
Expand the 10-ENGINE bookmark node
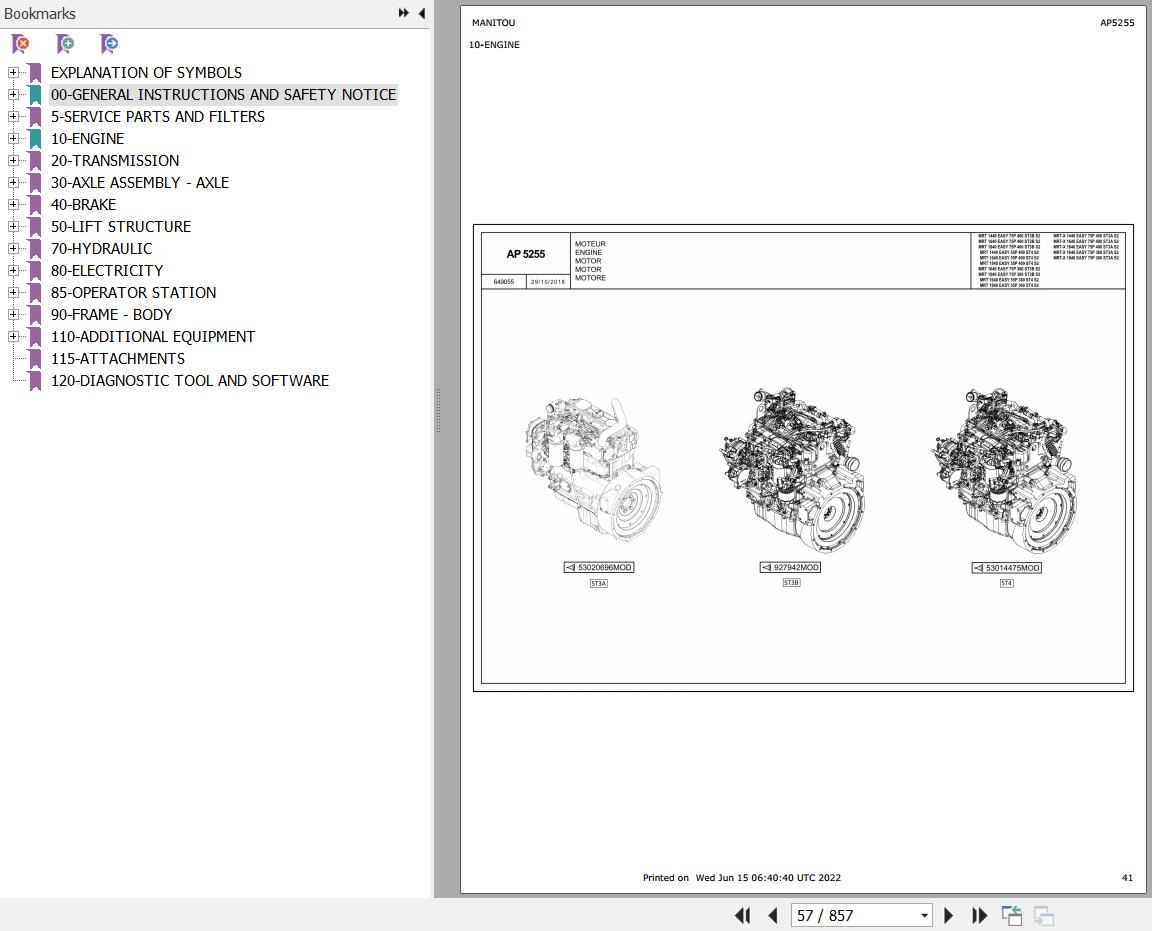coord(12,139)
